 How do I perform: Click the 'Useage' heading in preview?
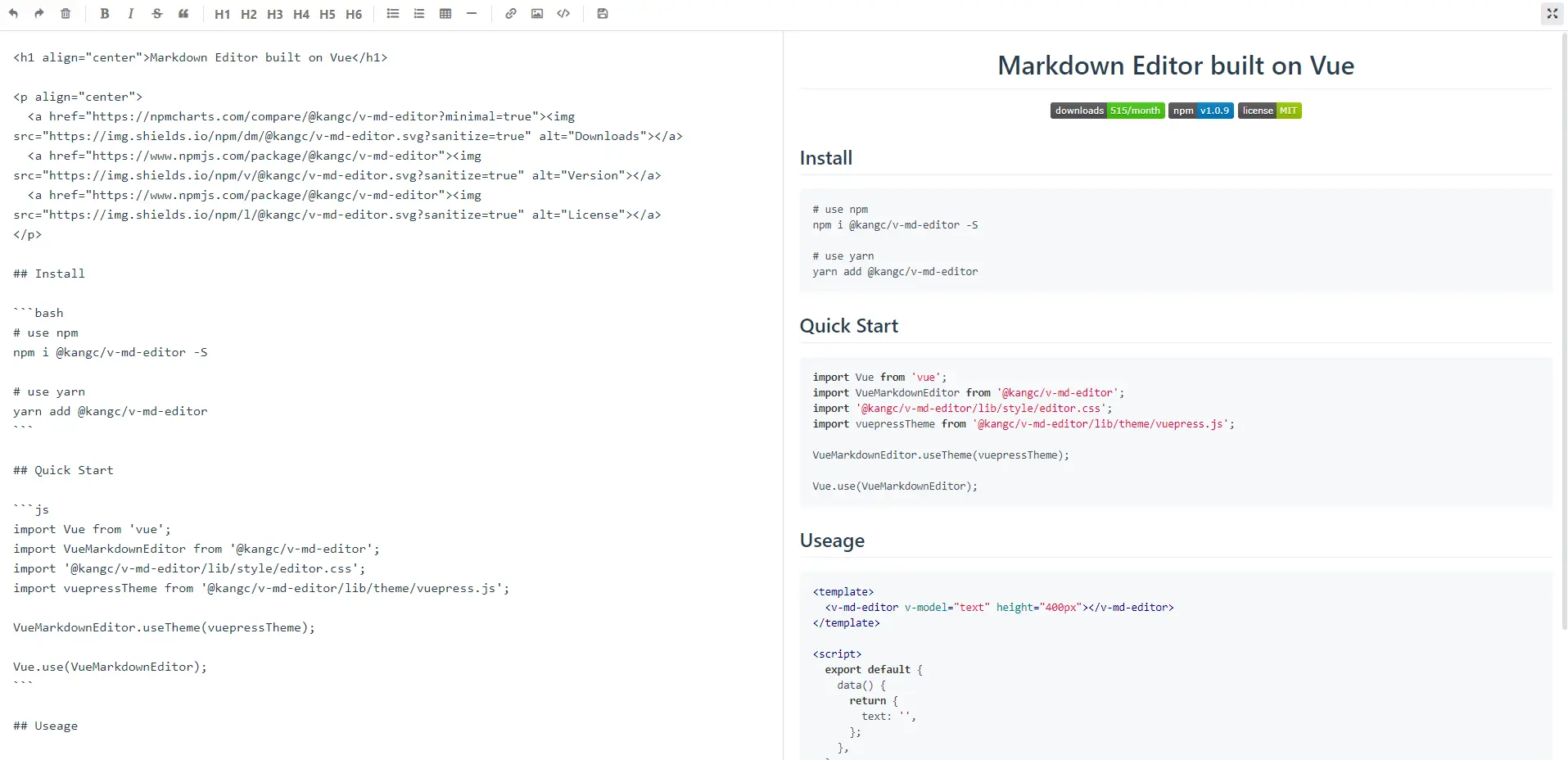tap(832, 541)
